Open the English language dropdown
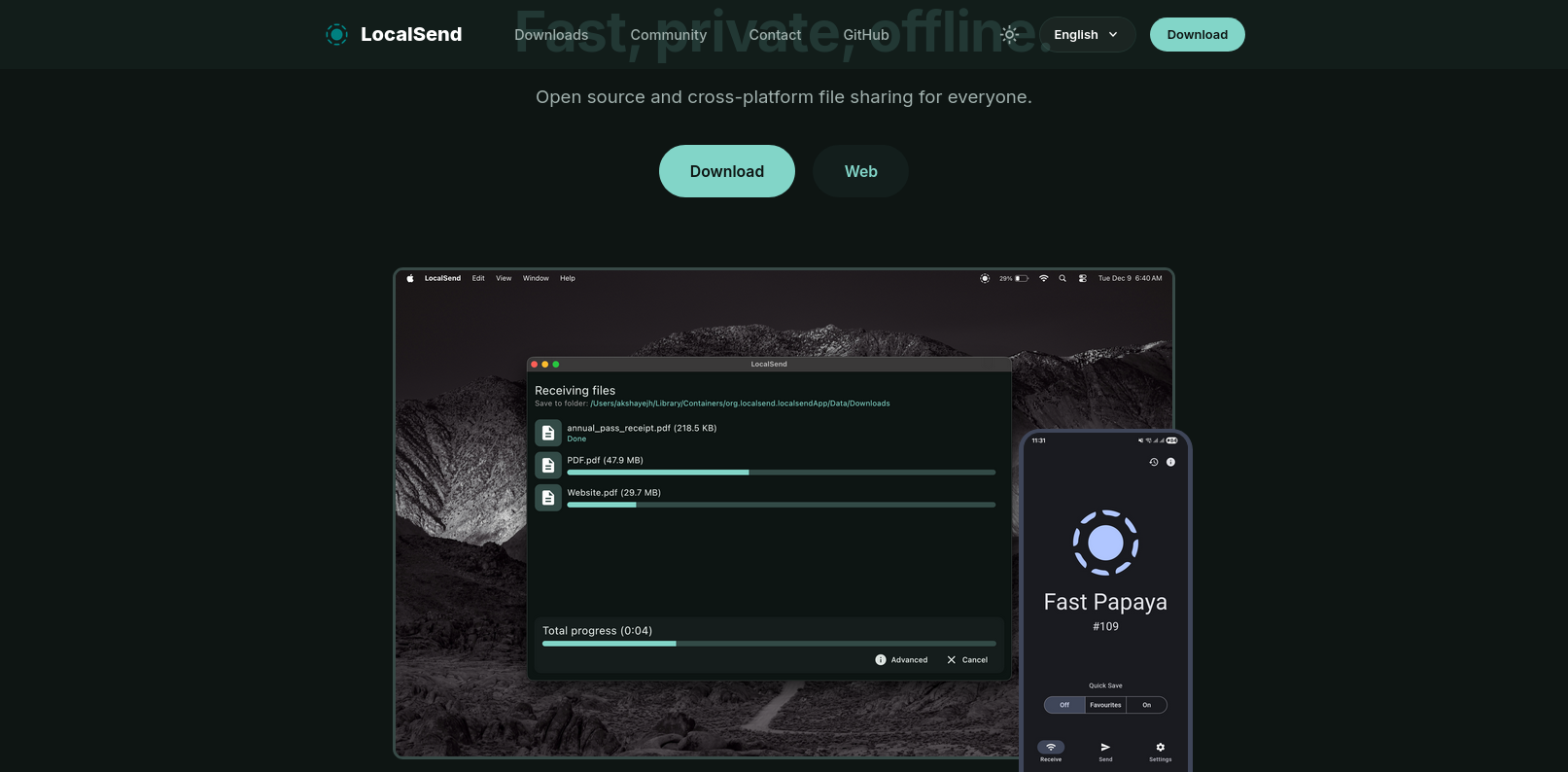The width and height of the screenshot is (1568, 772). [1087, 35]
